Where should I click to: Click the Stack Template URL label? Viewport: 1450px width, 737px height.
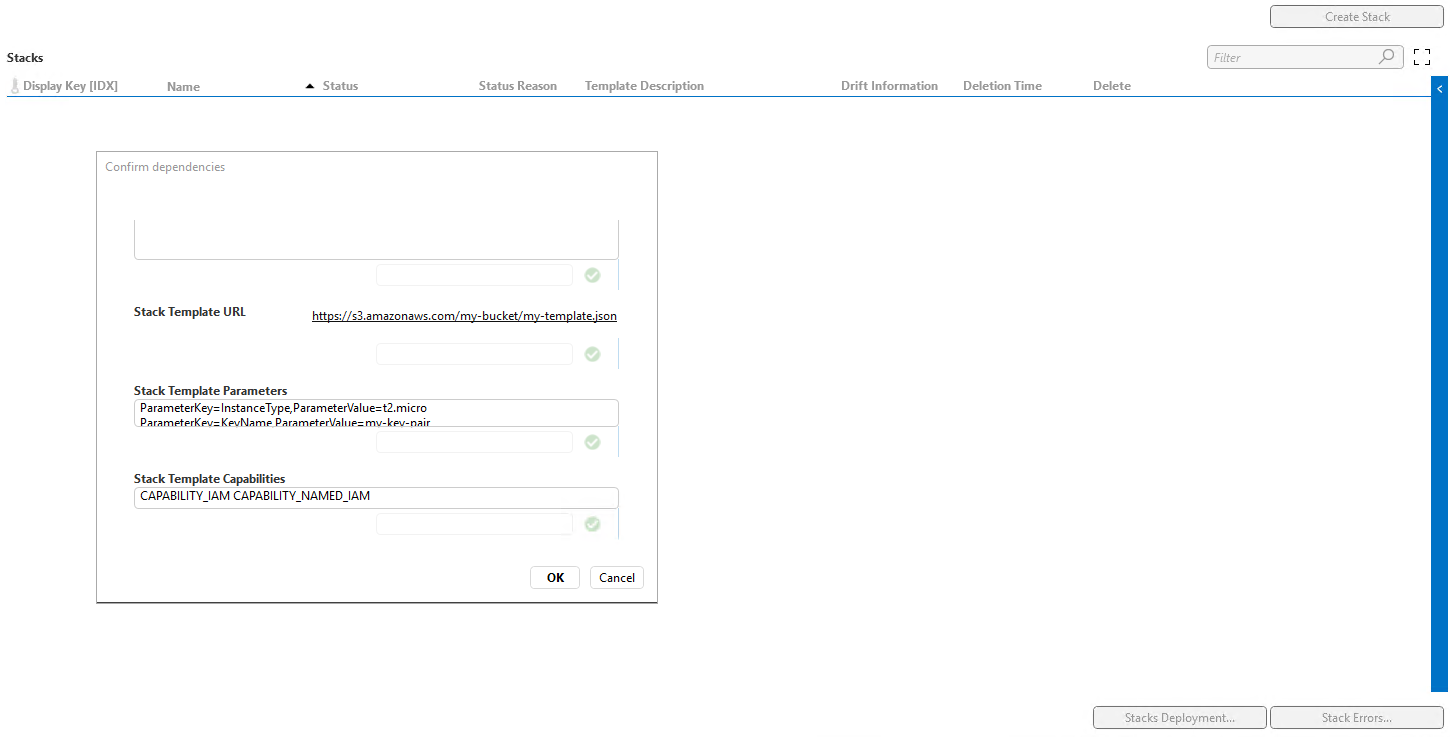click(190, 312)
